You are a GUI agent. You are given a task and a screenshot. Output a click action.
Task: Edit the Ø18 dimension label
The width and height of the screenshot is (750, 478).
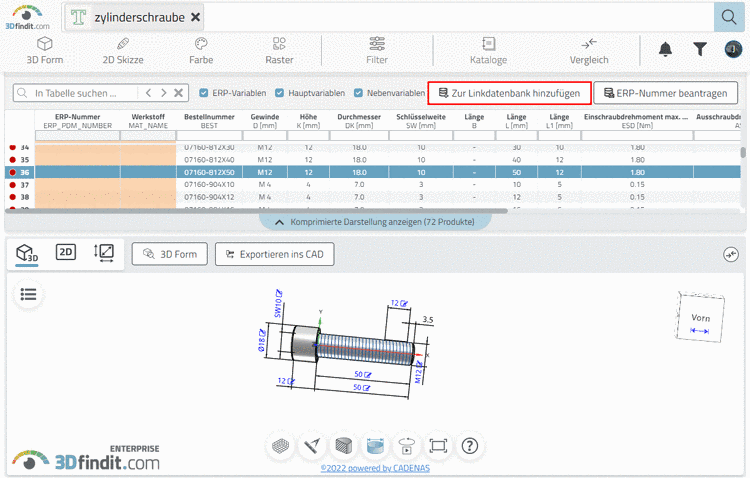pos(262,340)
